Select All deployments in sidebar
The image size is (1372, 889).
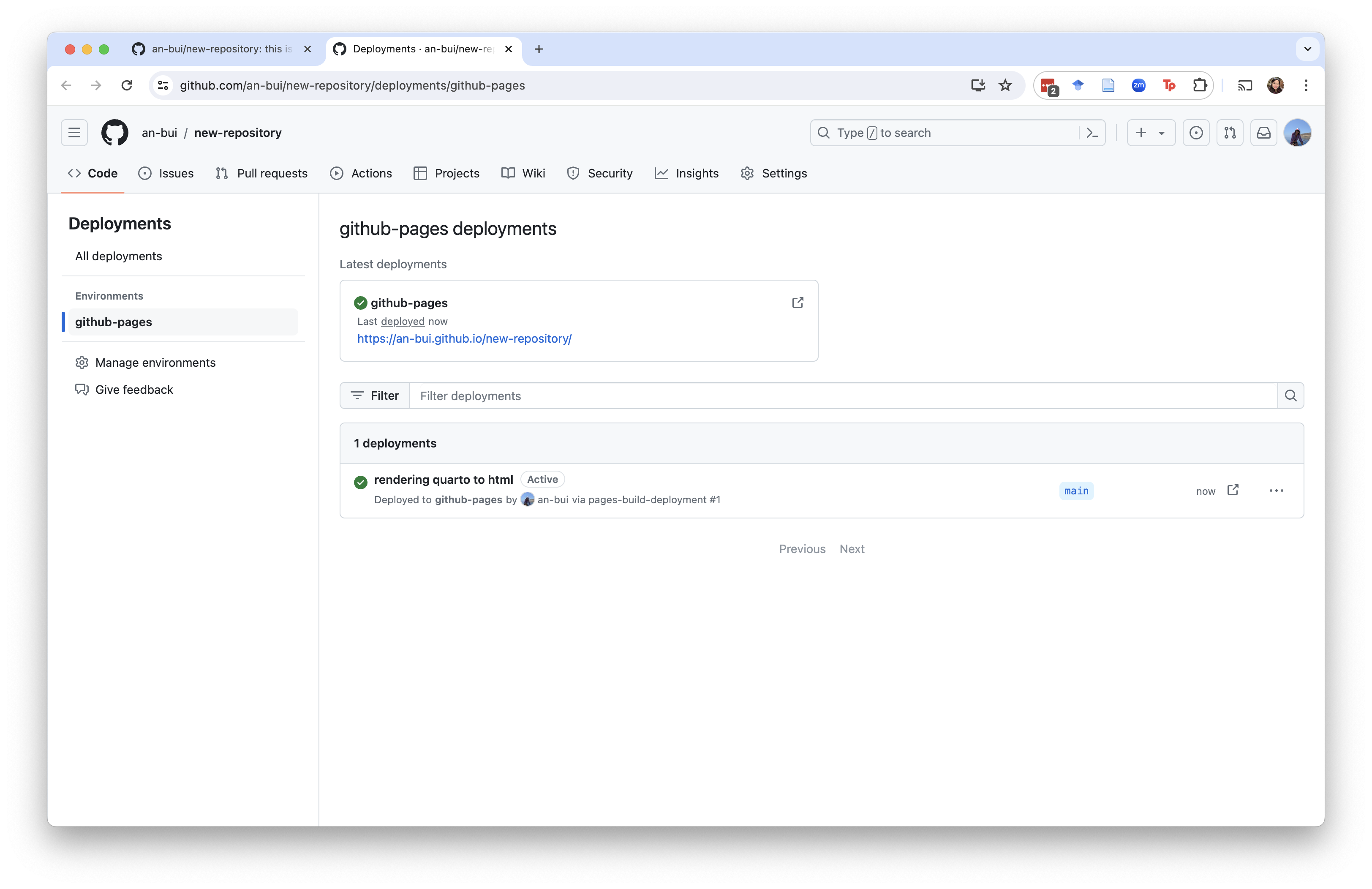coord(118,256)
